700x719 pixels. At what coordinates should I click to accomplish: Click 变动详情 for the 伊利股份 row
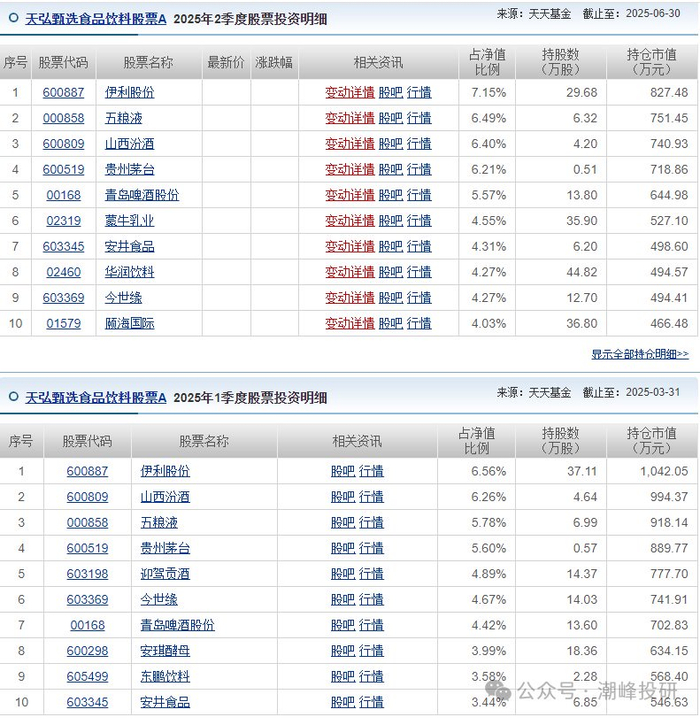(350, 93)
